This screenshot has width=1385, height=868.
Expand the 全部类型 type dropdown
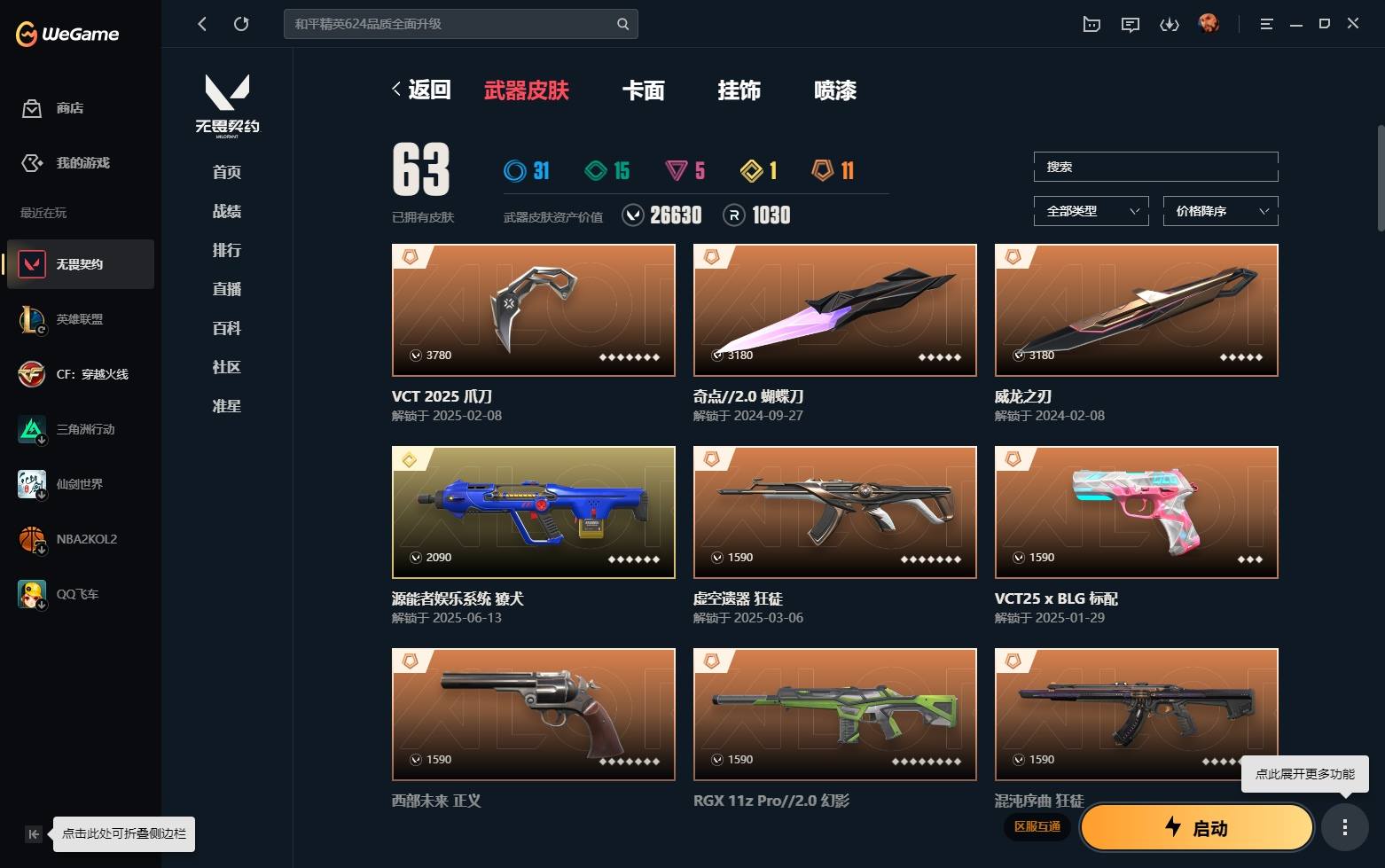(1092, 211)
